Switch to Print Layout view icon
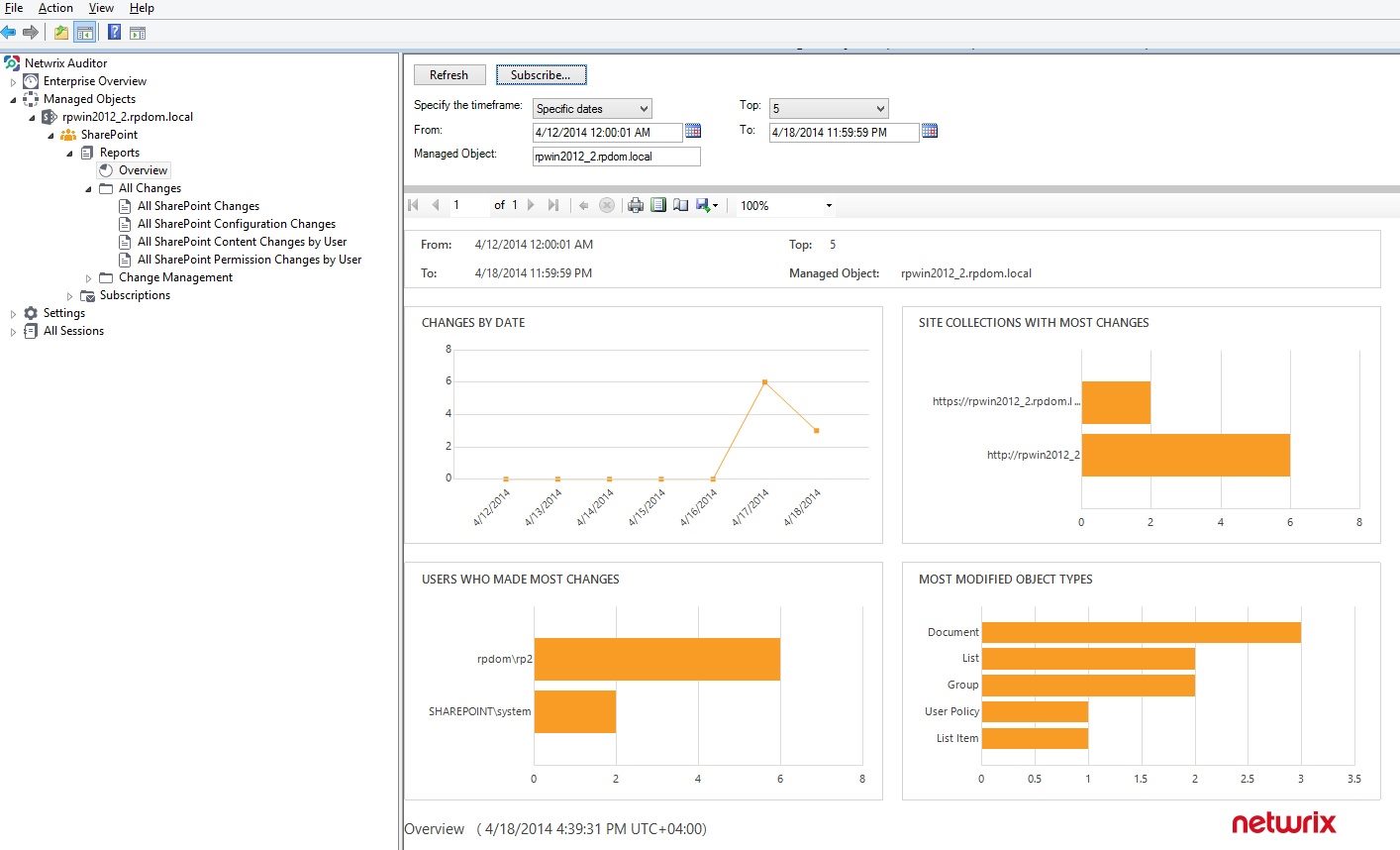 [x=658, y=205]
